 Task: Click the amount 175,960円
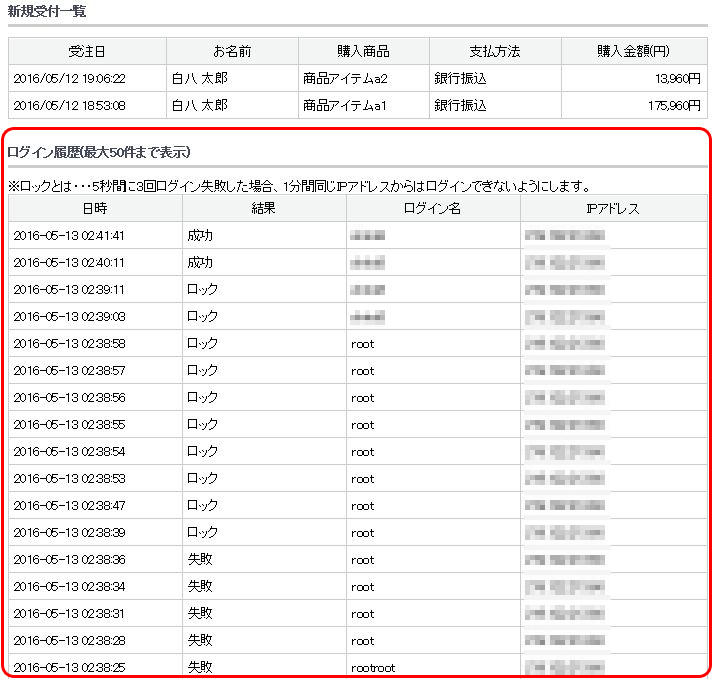click(x=674, y=106)
